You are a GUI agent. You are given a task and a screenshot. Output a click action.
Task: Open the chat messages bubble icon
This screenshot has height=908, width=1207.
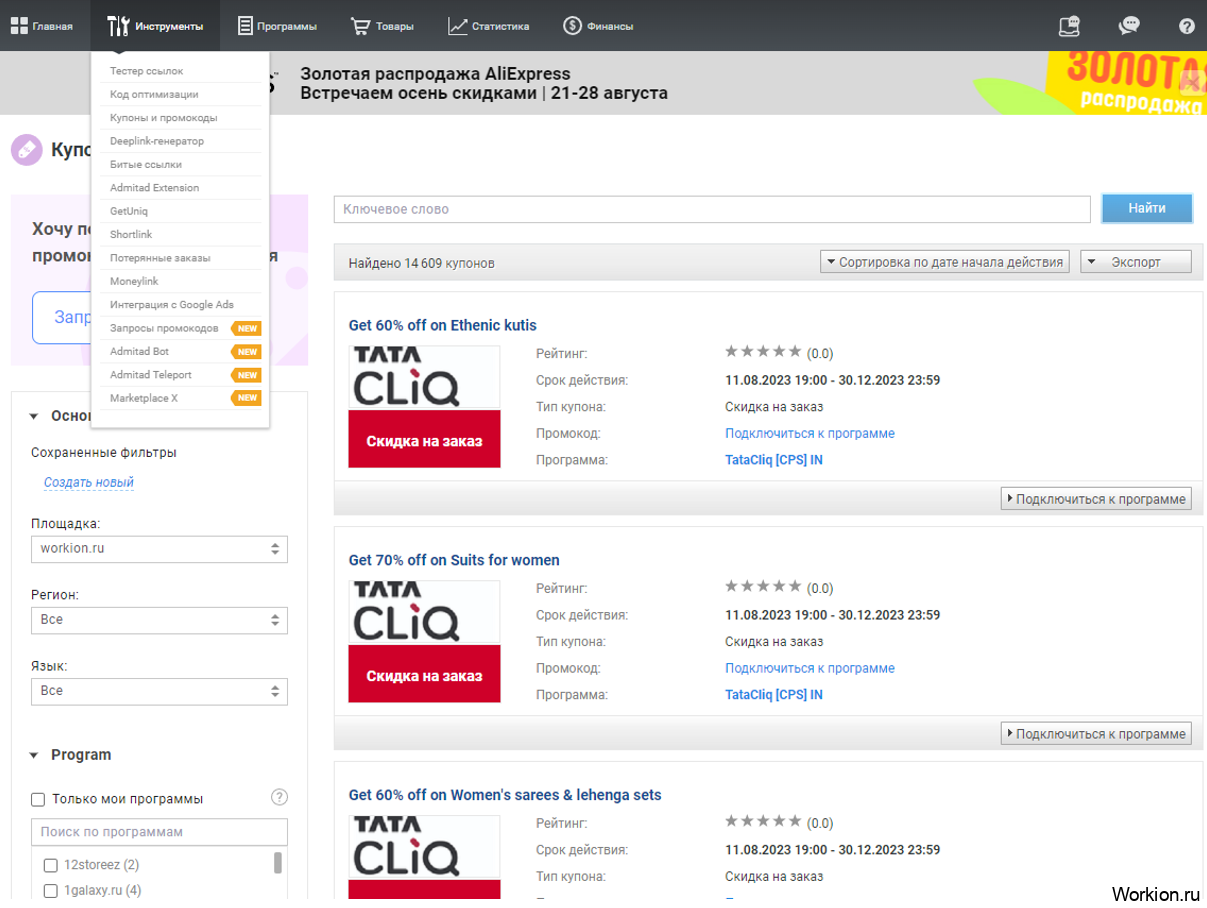pyautogui.click(x=1129, y=26)
